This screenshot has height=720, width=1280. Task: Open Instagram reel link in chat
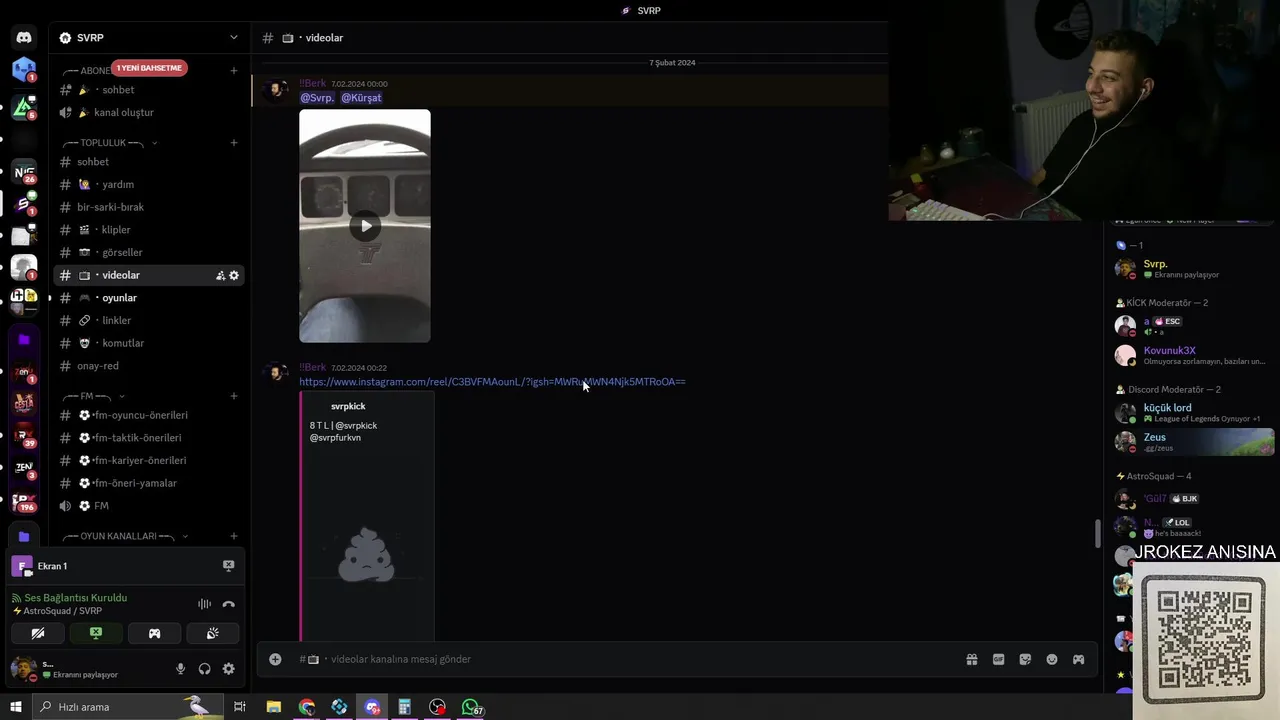tap(492, 382)
